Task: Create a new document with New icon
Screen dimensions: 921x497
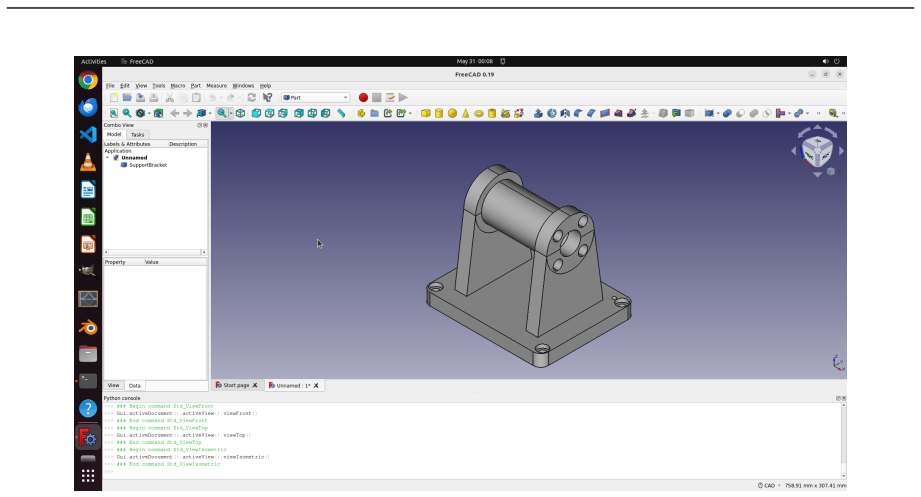Action: [x=114, y=98]
